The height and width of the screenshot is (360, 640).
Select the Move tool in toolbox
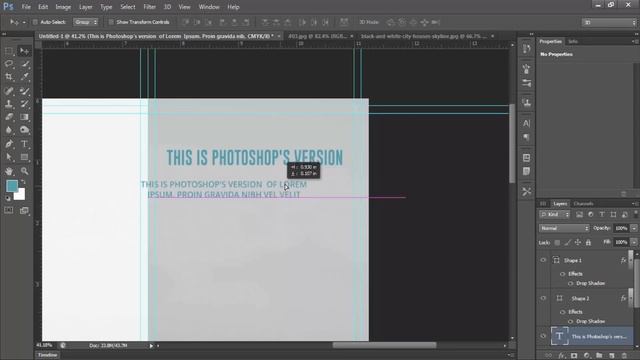(x=24, y=51)
